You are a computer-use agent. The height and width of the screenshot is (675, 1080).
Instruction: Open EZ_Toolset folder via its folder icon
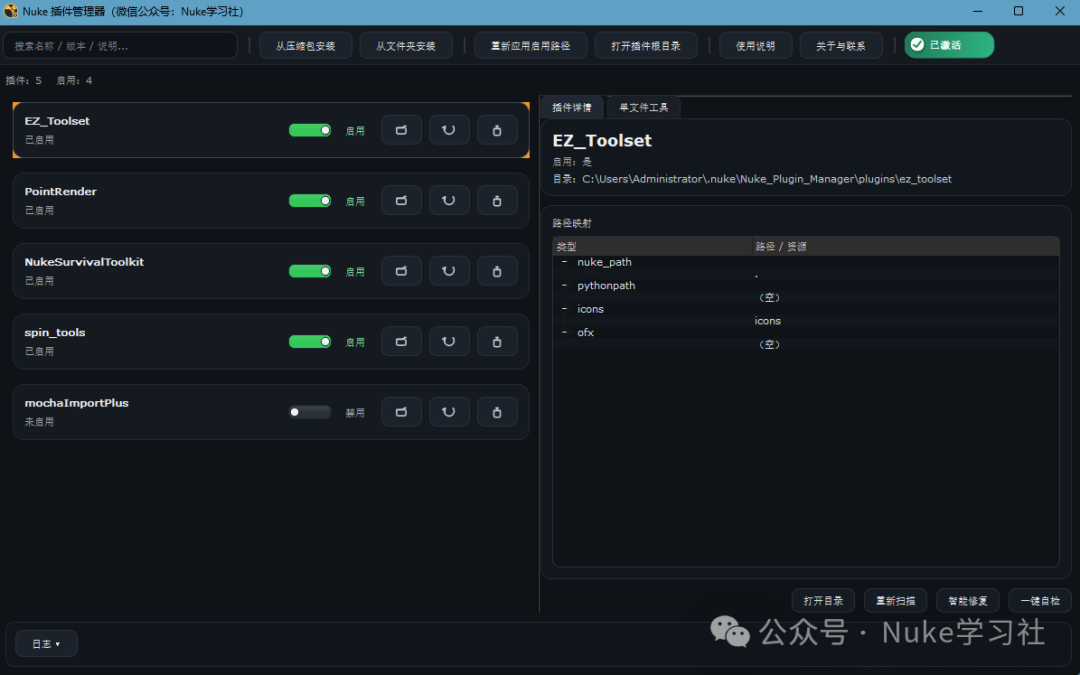click(402, 130)
